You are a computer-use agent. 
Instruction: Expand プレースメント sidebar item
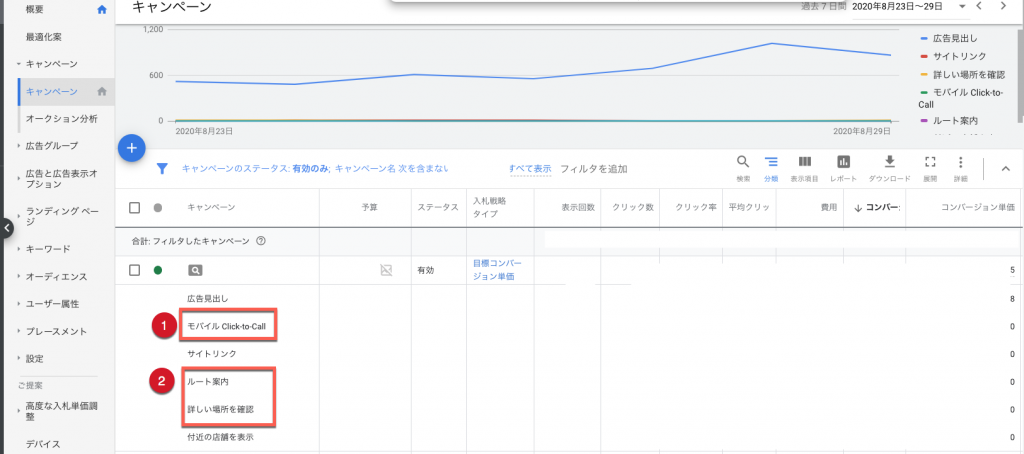[20, 331]
